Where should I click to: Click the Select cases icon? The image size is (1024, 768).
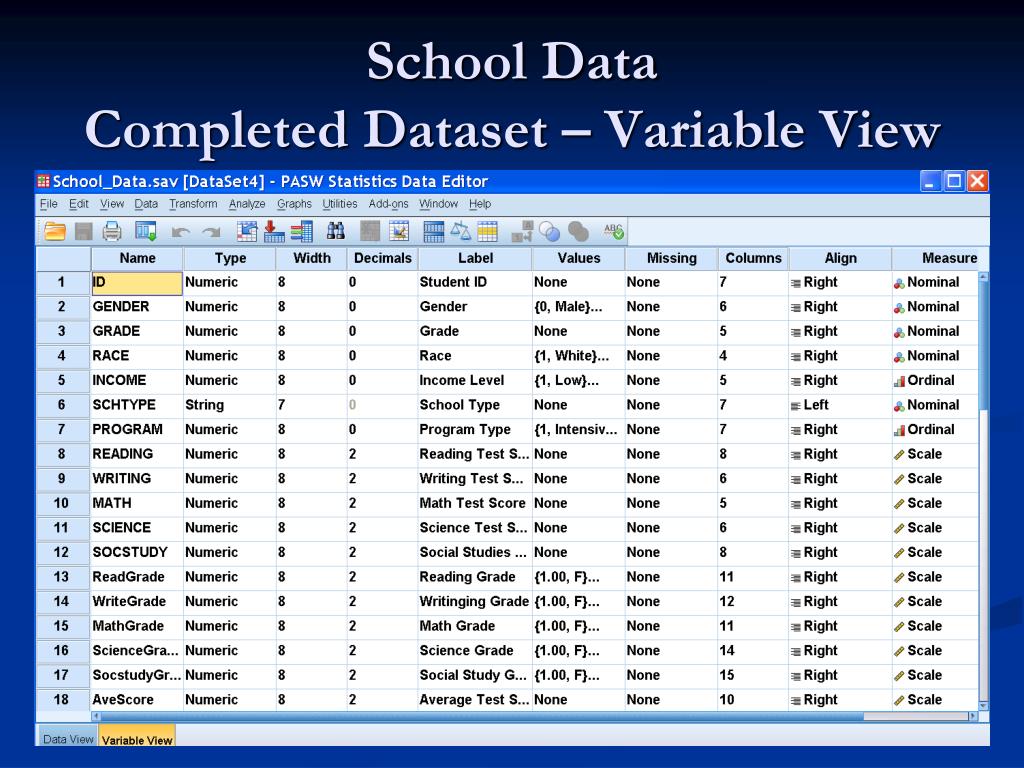[x=487, y=231]
